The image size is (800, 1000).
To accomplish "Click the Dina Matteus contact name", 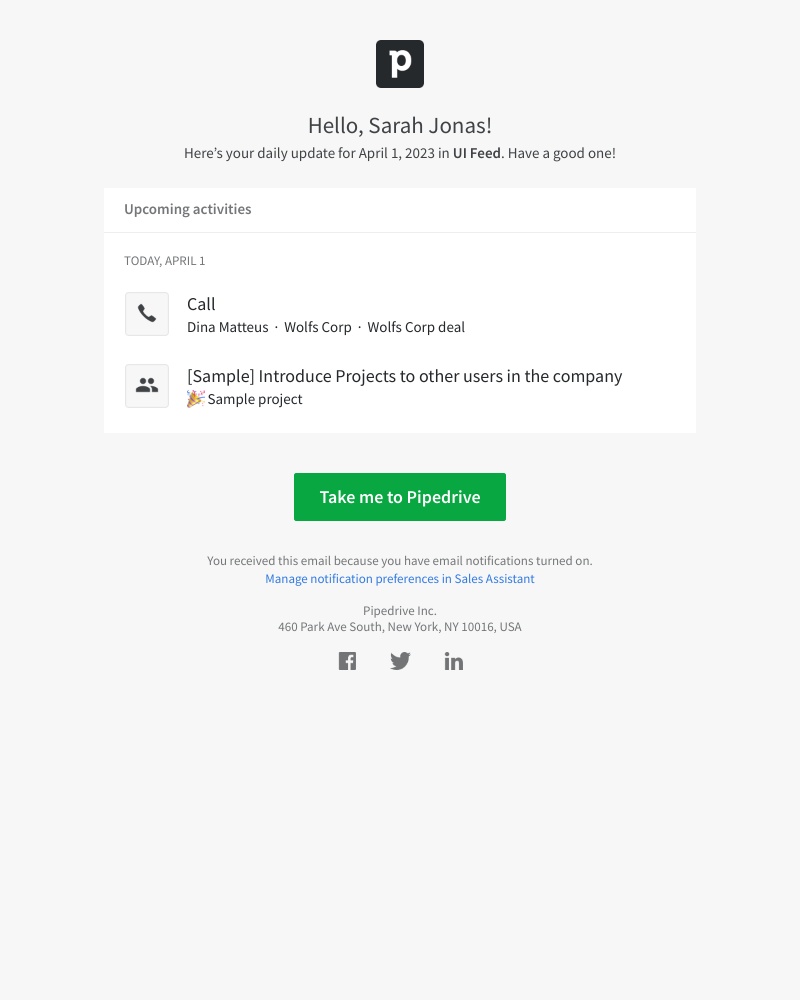I will pos(228,327).
